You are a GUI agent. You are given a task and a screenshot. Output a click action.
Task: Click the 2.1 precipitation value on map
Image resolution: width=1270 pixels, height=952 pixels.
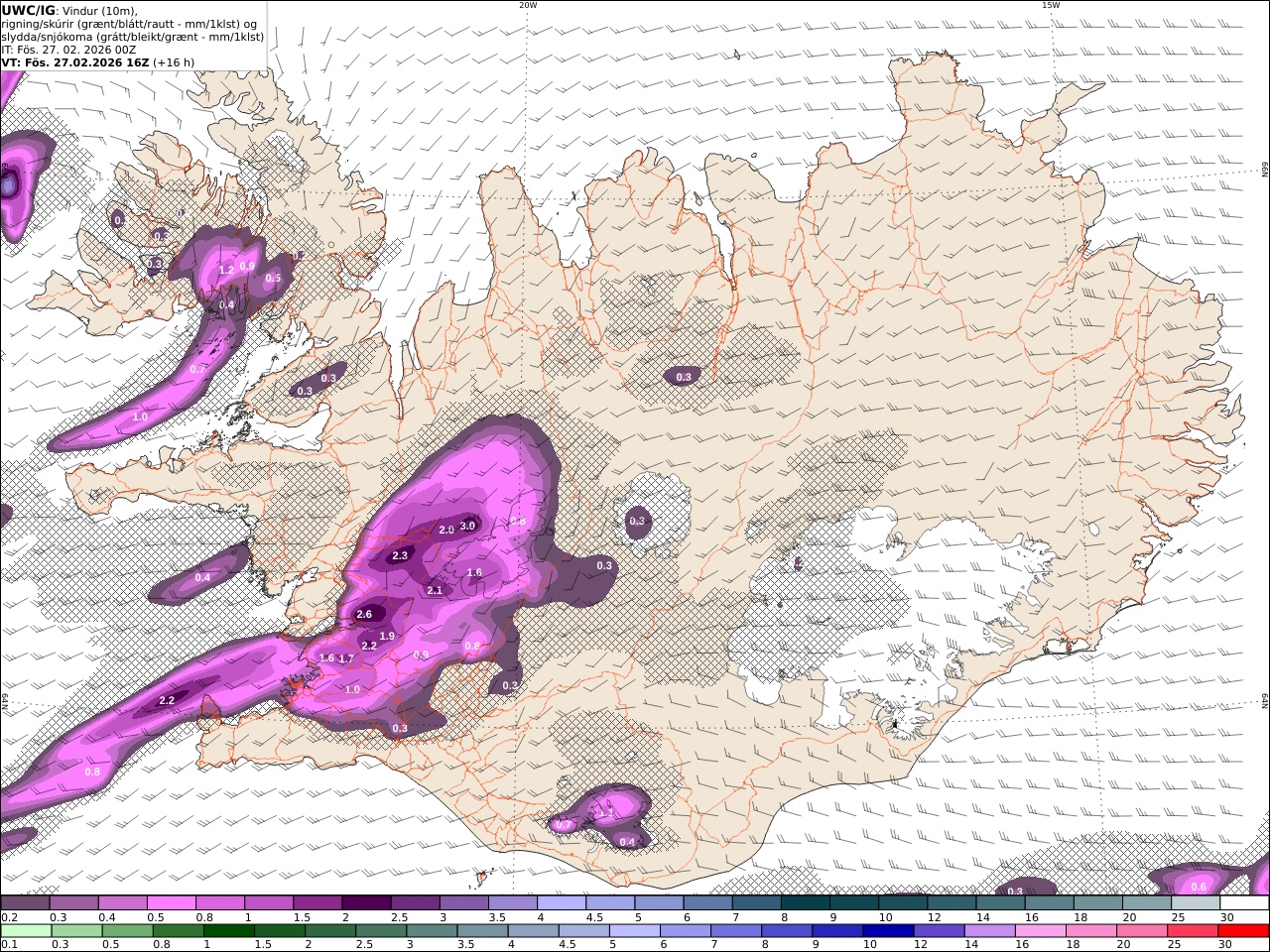(435, 591)
